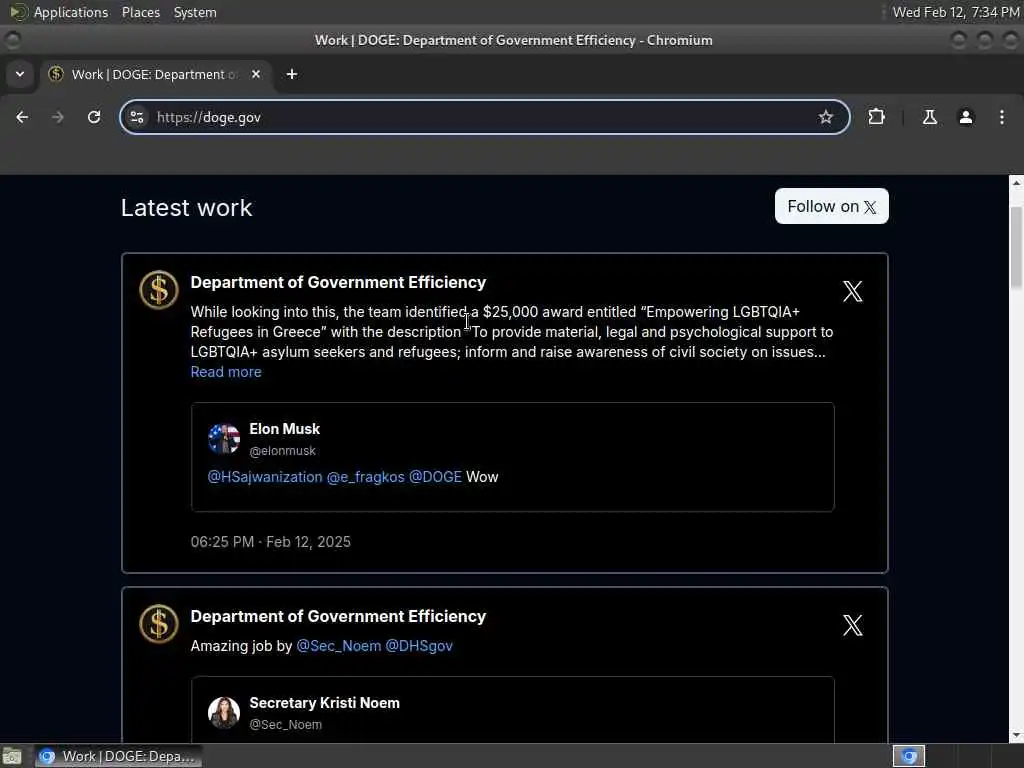1024x768 pixels.
Task: Click the page vertical scrollbar thumb
Action: [x=1016, y=247]
